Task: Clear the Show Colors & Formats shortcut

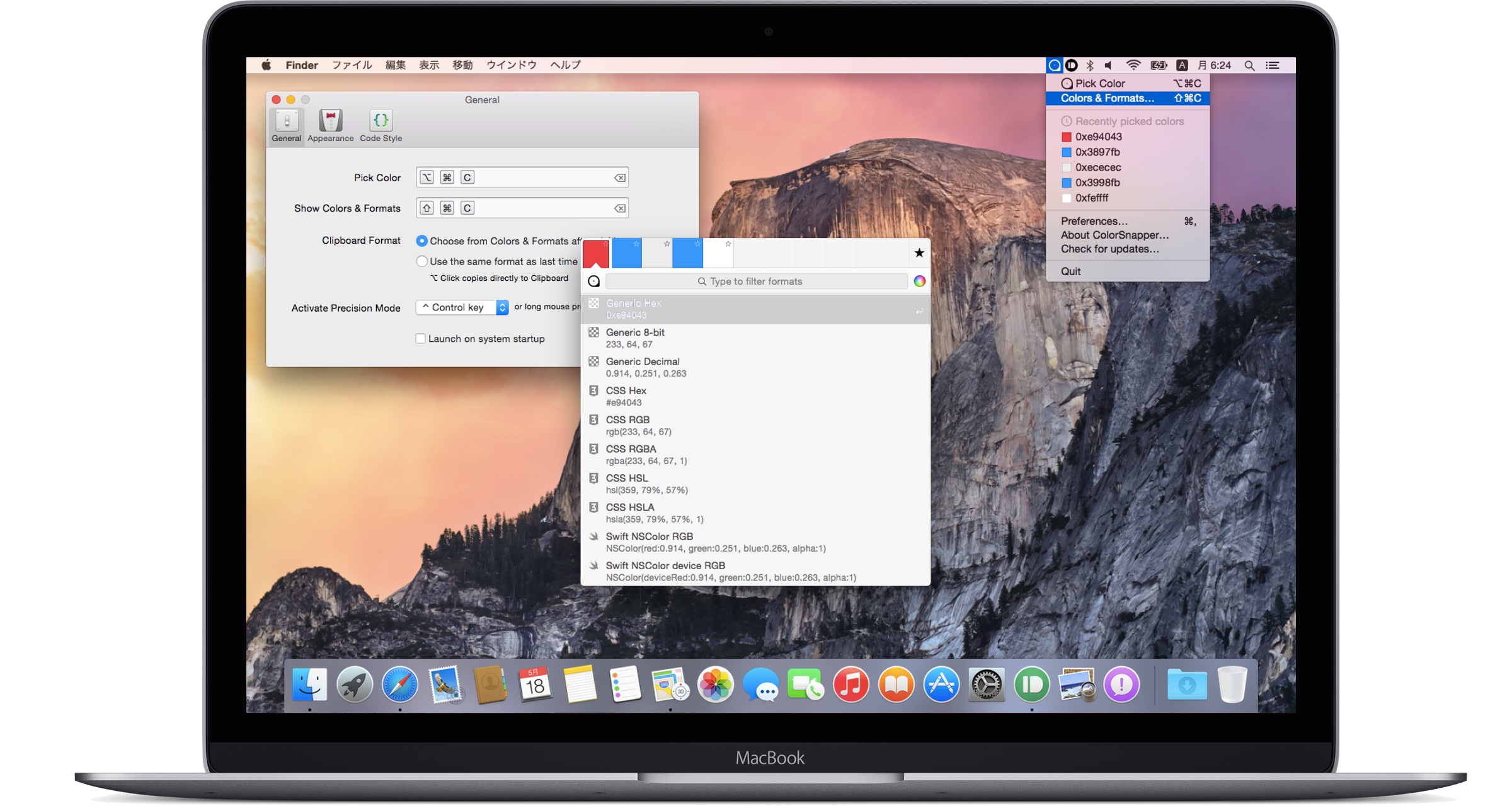Action: tap(620, 208)
